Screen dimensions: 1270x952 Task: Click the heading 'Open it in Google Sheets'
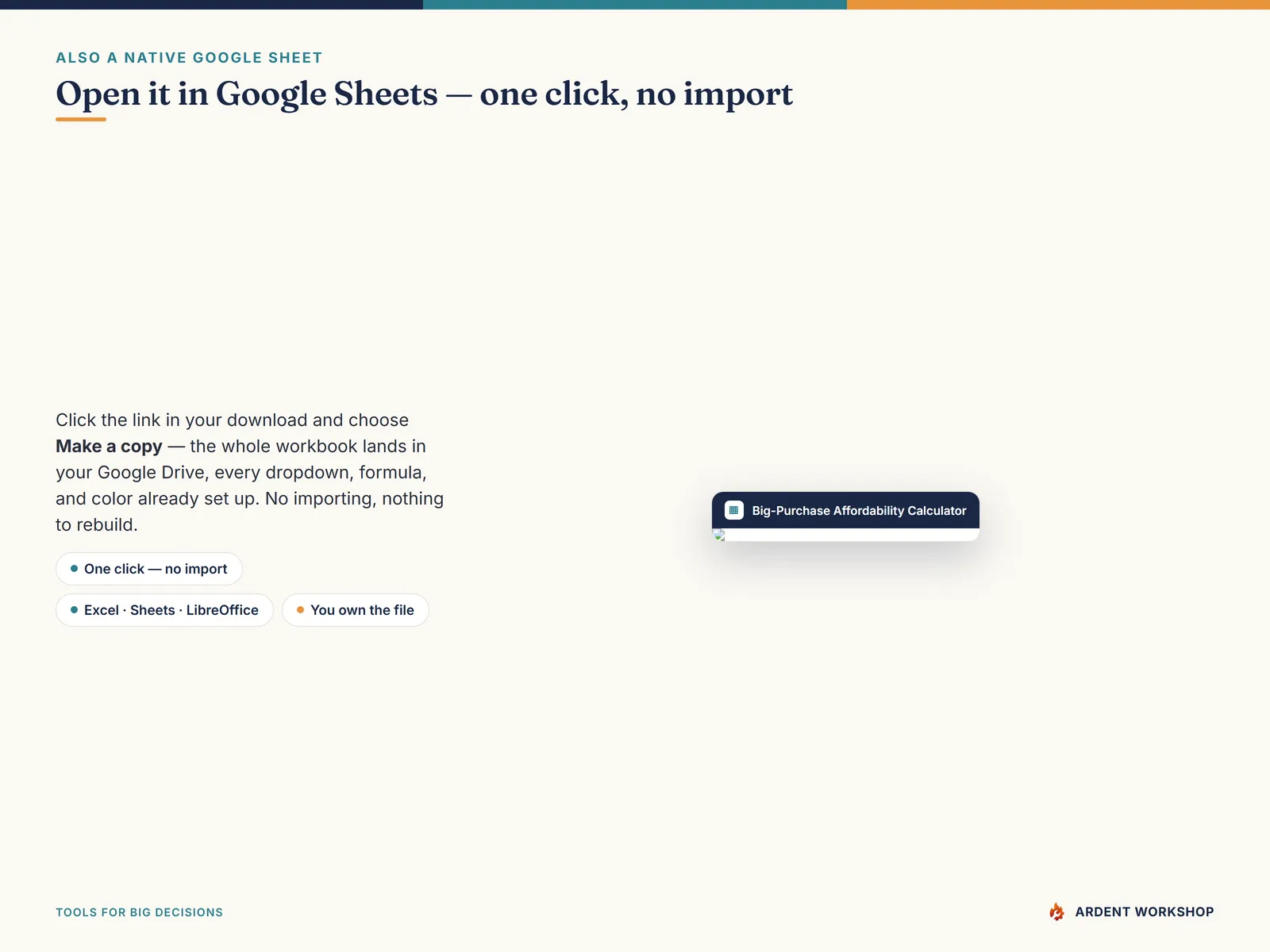click(x=424, y=94)
